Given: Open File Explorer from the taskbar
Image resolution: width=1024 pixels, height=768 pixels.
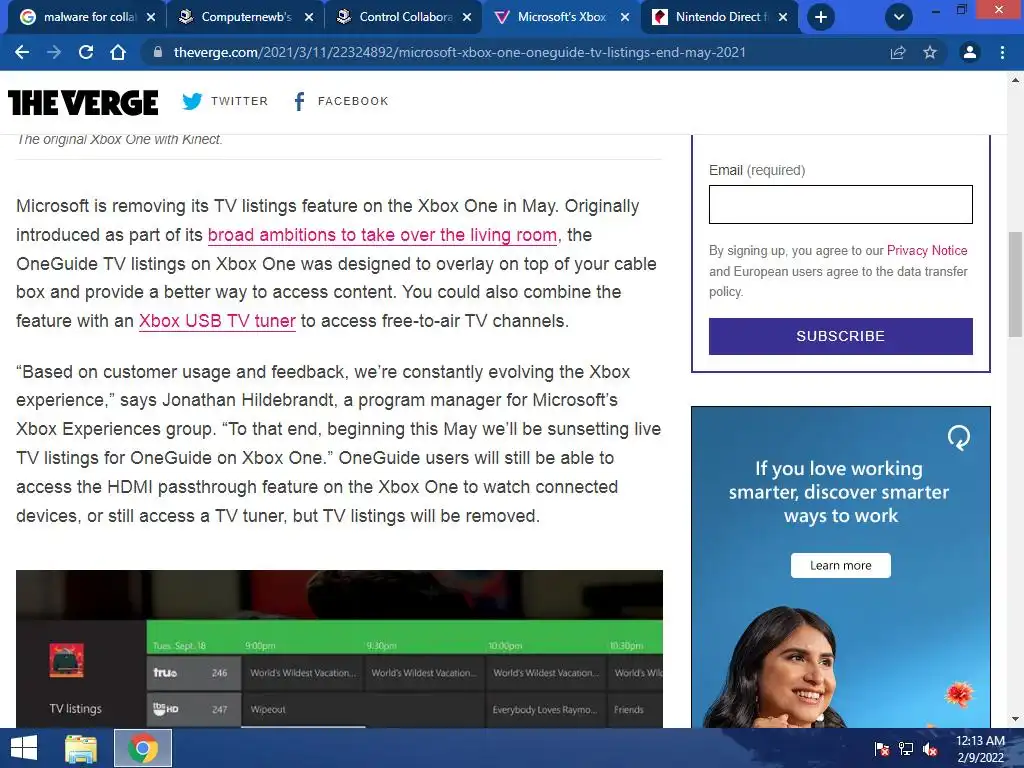Looking at the screenshot, I should [81, 748].
